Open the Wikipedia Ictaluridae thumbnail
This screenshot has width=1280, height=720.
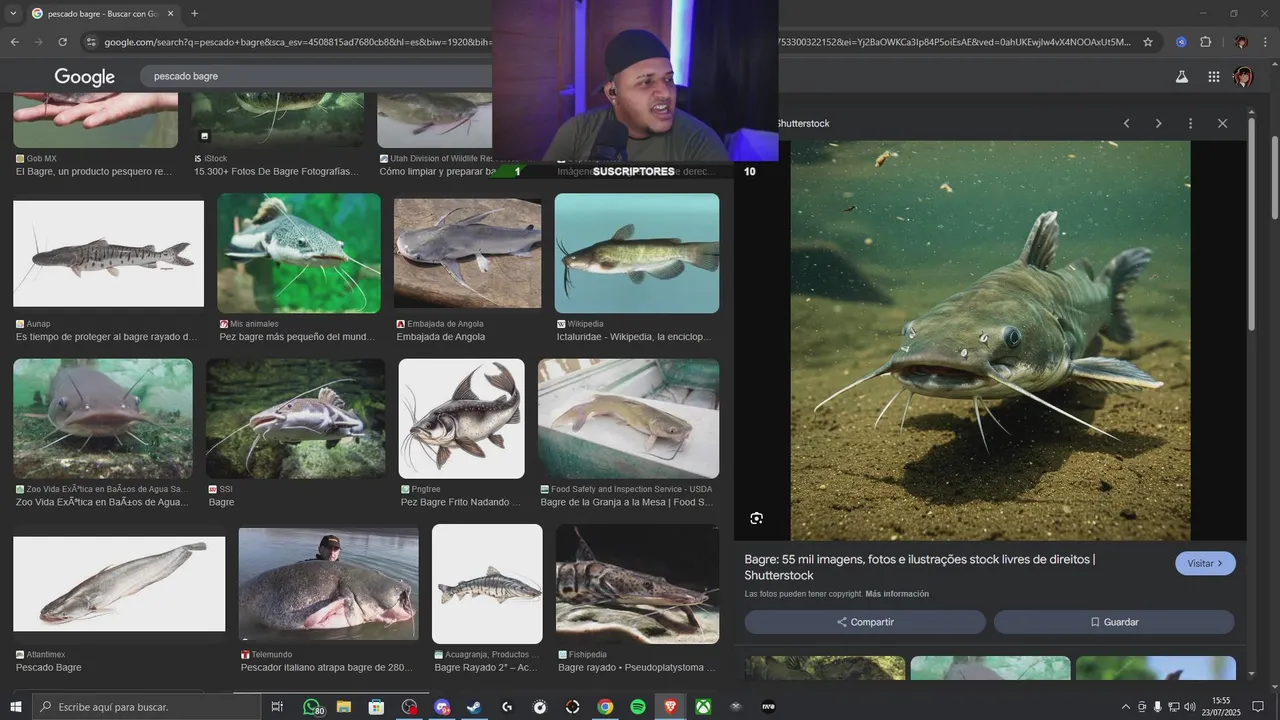tap(637, 253)
